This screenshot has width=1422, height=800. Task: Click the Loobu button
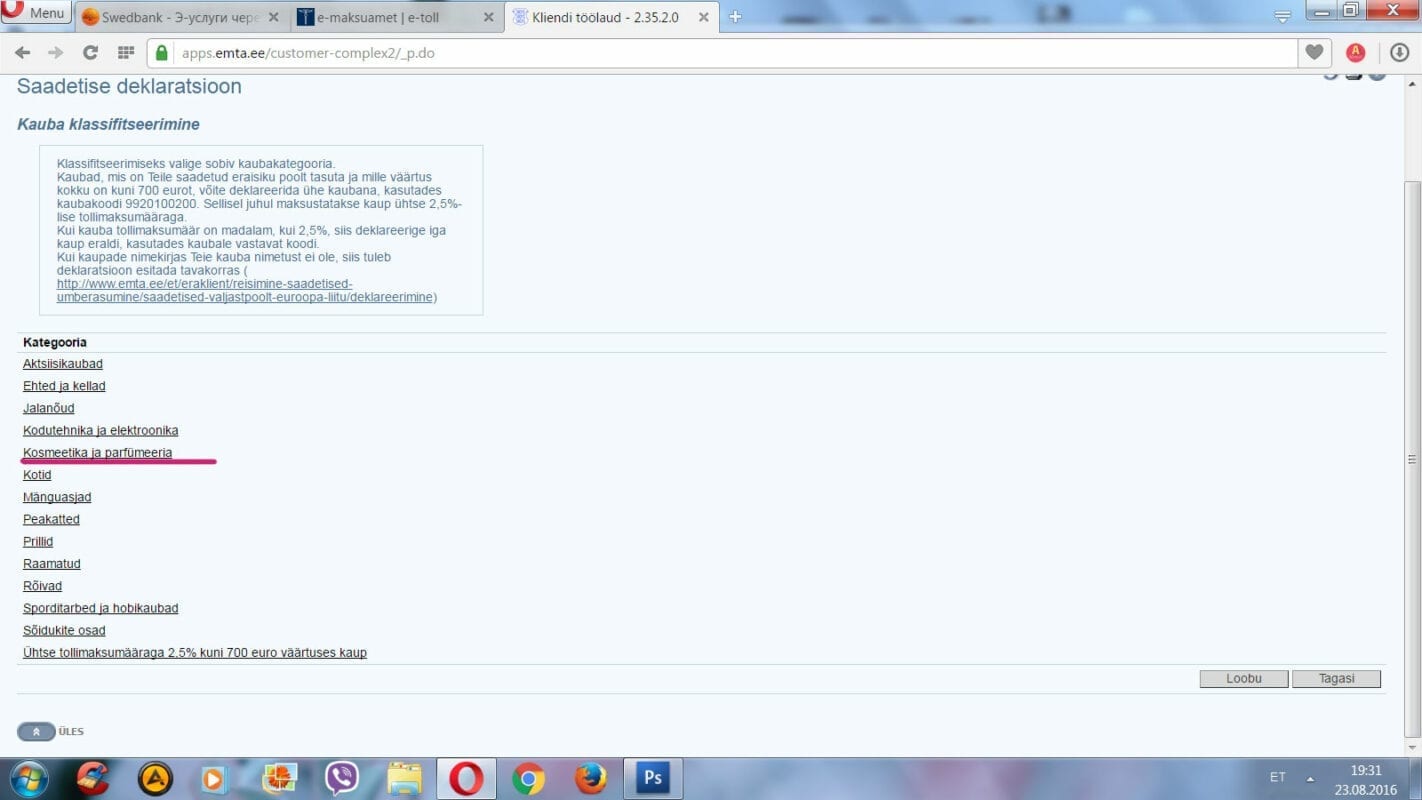coord(1244,679)
